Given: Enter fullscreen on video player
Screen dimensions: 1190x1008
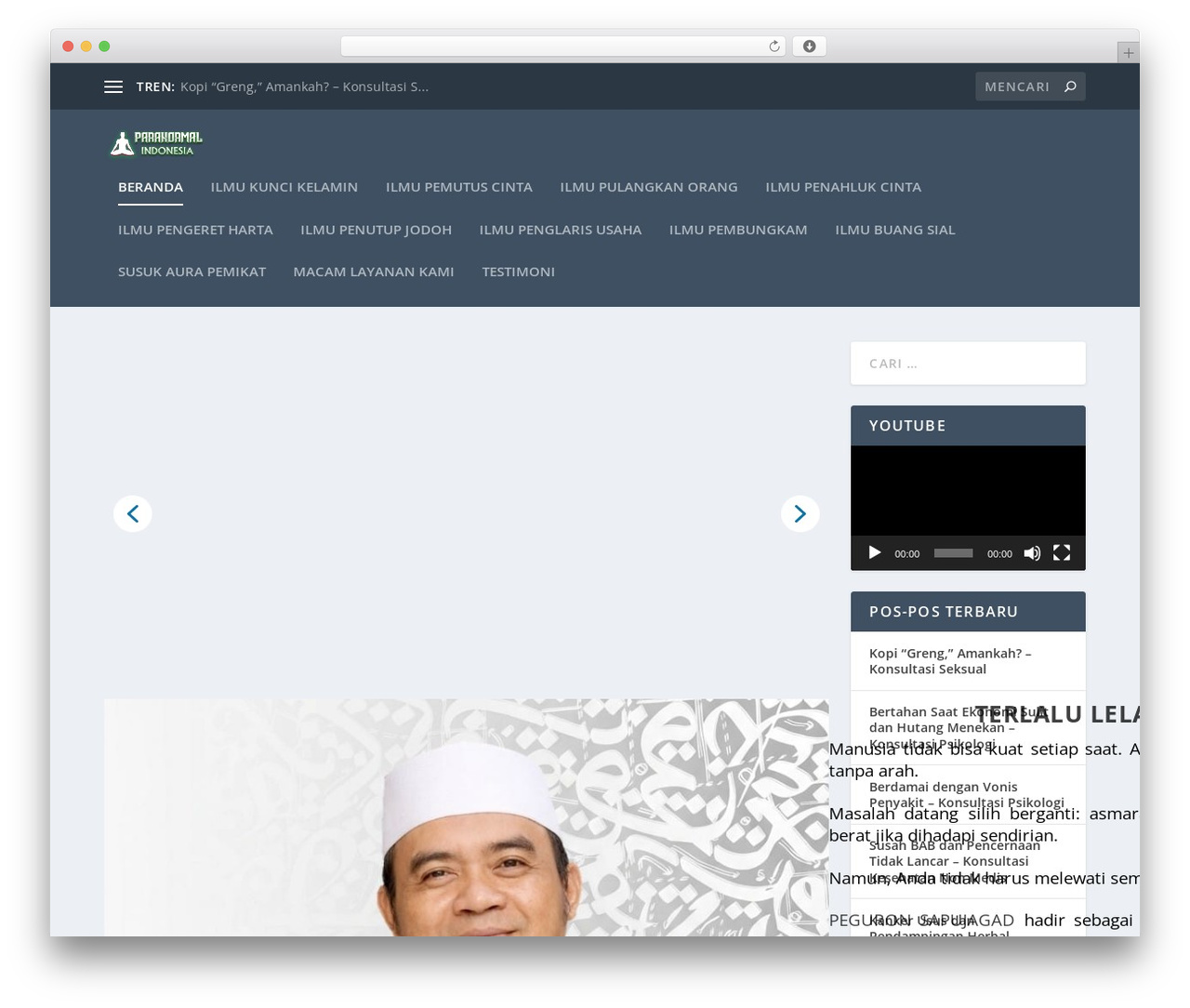Looking at the screenshot, I should coord(1062,553).
